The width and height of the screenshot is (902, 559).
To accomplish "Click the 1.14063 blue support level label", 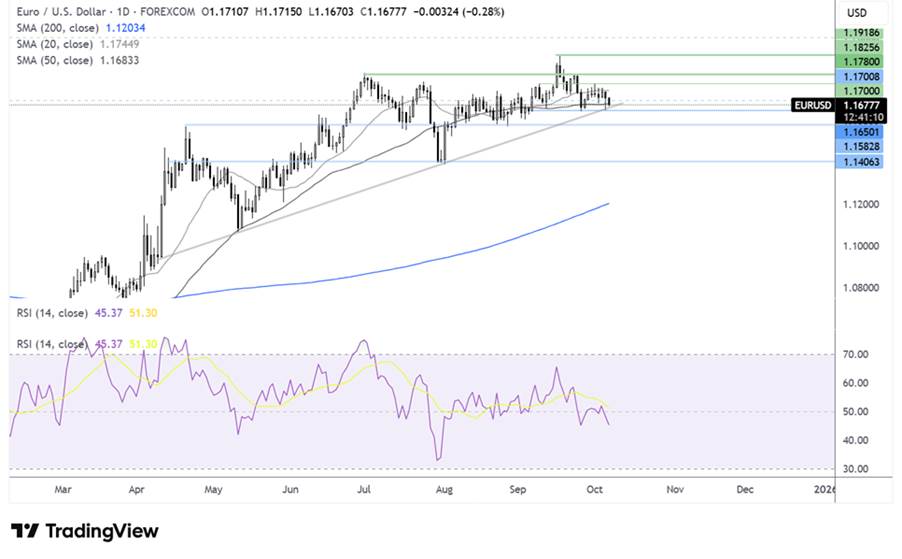I will [858, 161].
